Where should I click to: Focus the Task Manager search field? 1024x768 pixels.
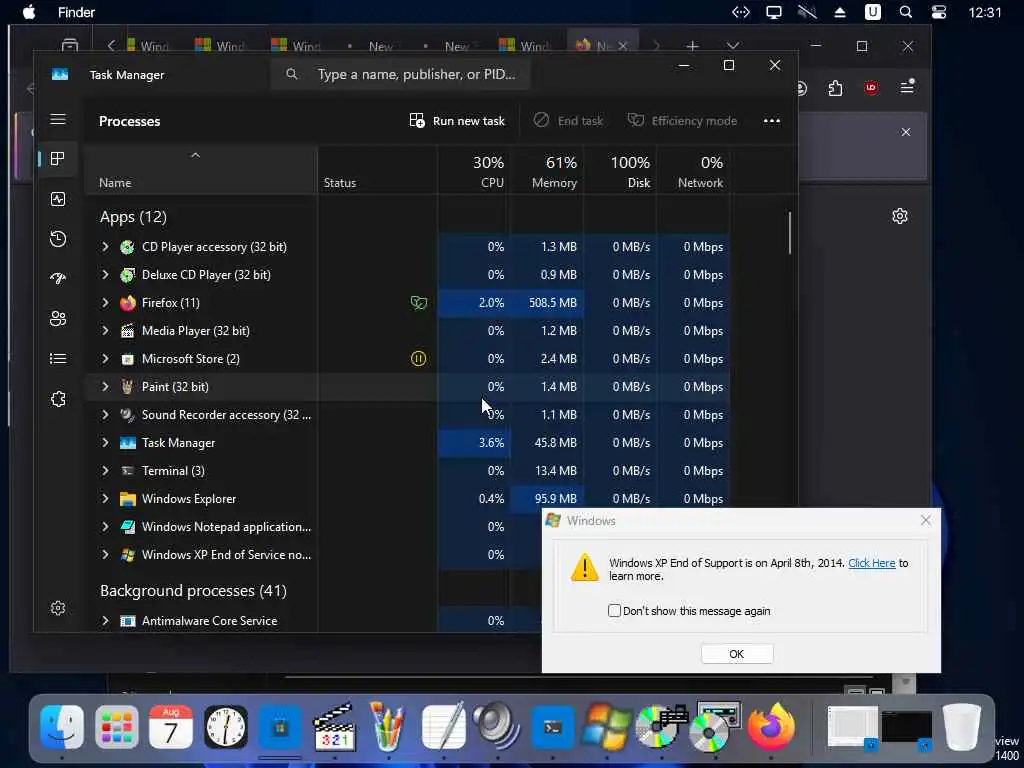click(400, 74)
